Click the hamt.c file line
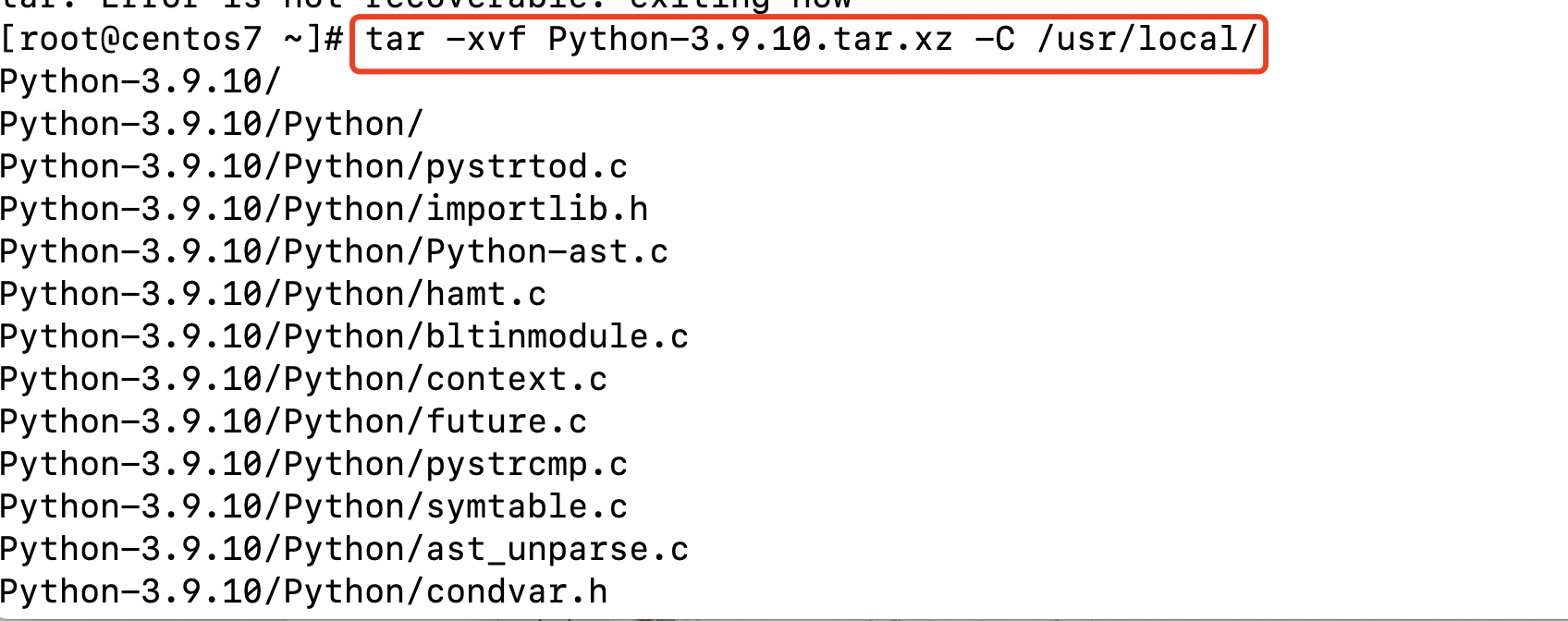Viewport: 1568px width, 621px height. click(x=274, y=295)
